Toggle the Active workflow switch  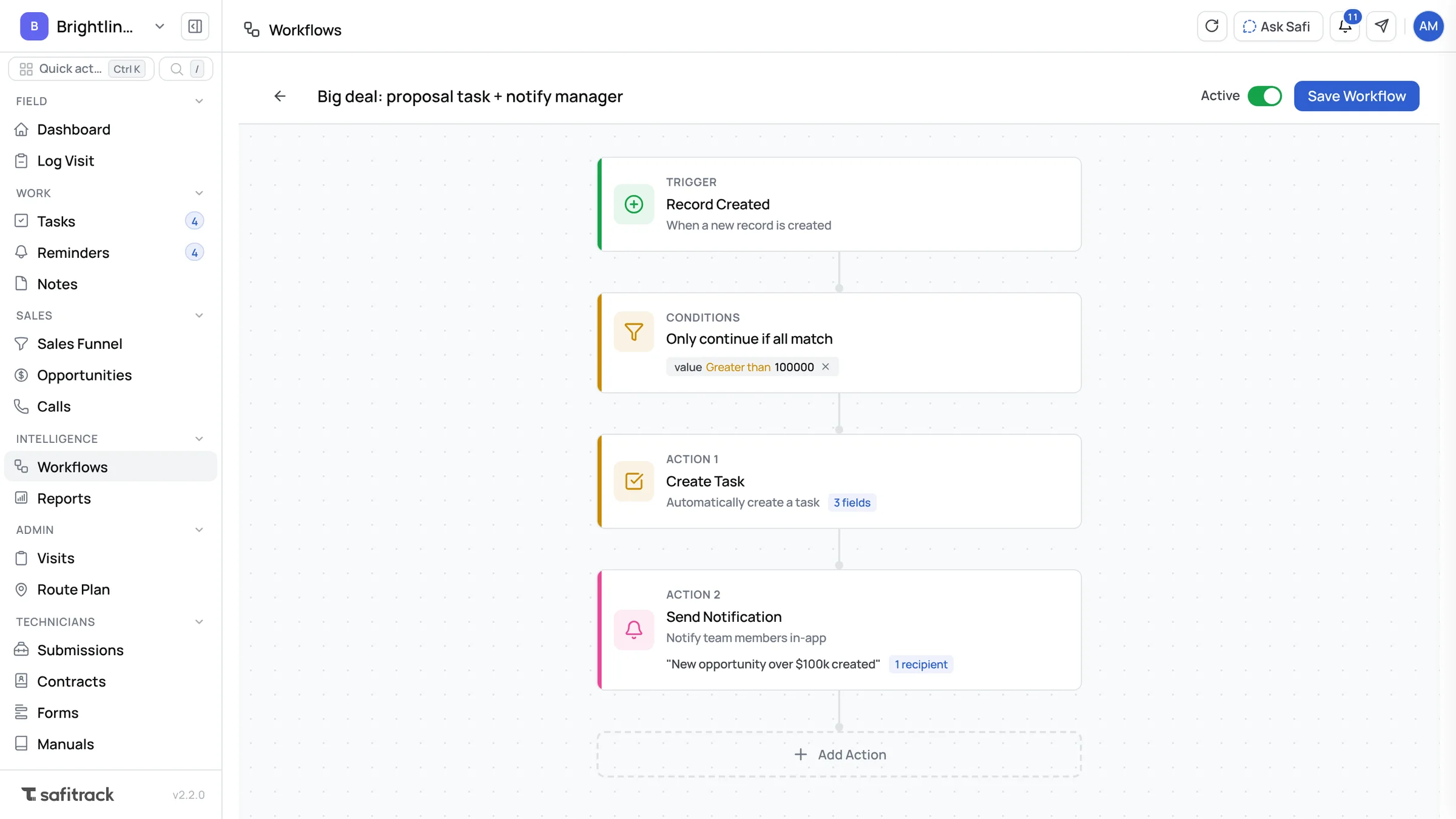(x=1264, y=96)
